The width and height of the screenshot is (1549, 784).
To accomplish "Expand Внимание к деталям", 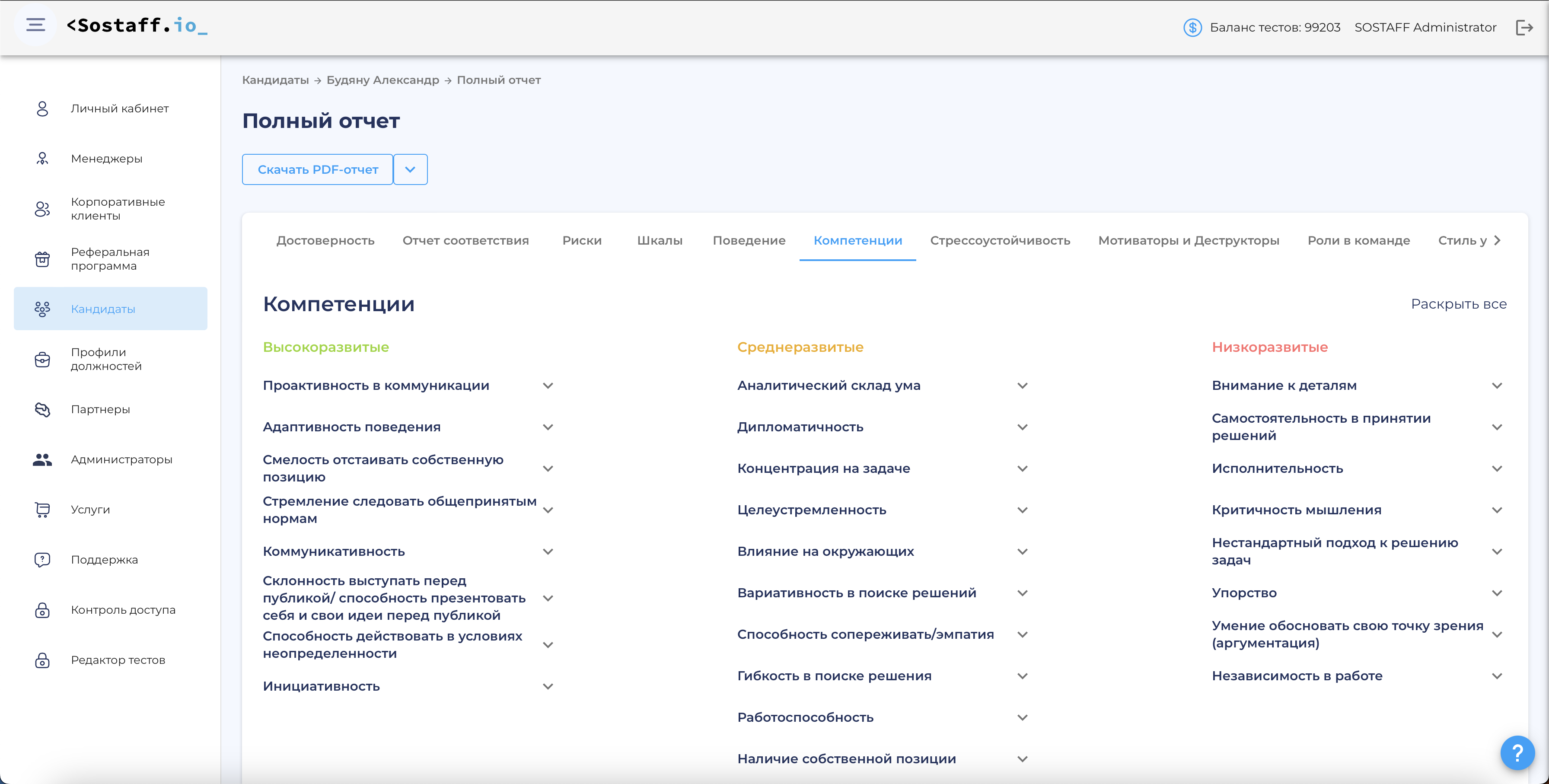I will point(1497,386).
